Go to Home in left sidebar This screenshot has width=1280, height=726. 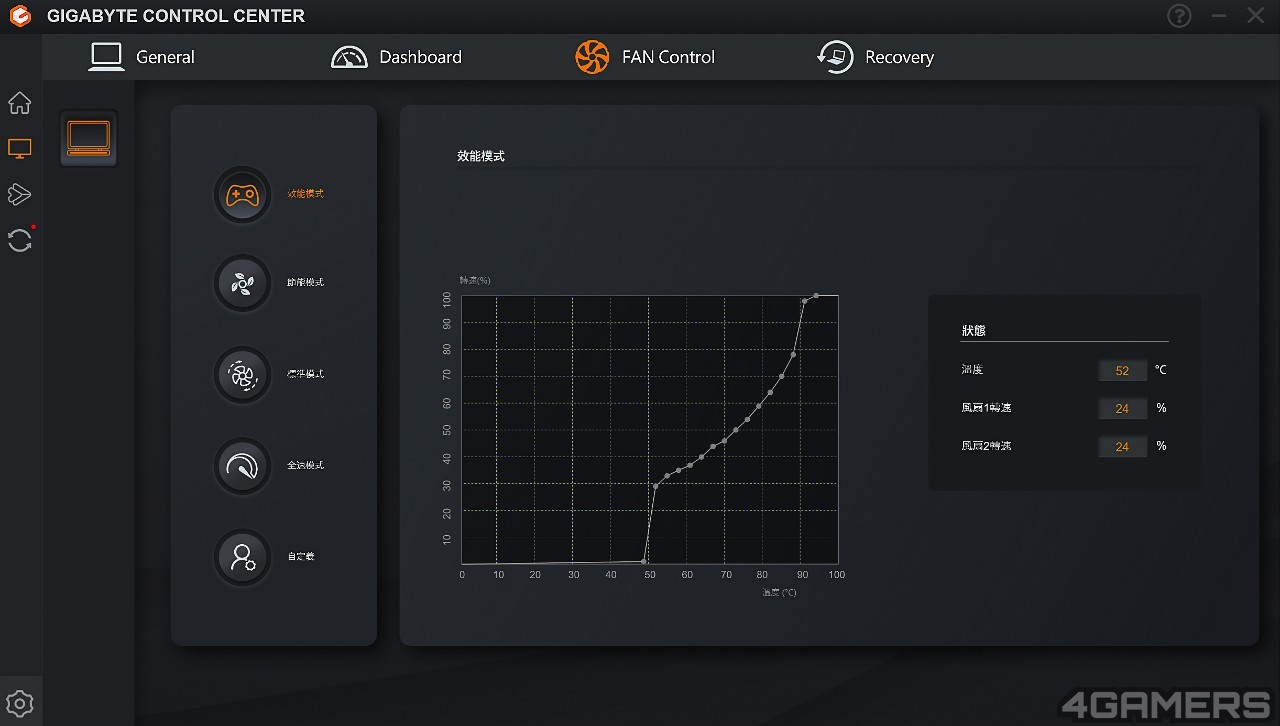click(20, 103)
